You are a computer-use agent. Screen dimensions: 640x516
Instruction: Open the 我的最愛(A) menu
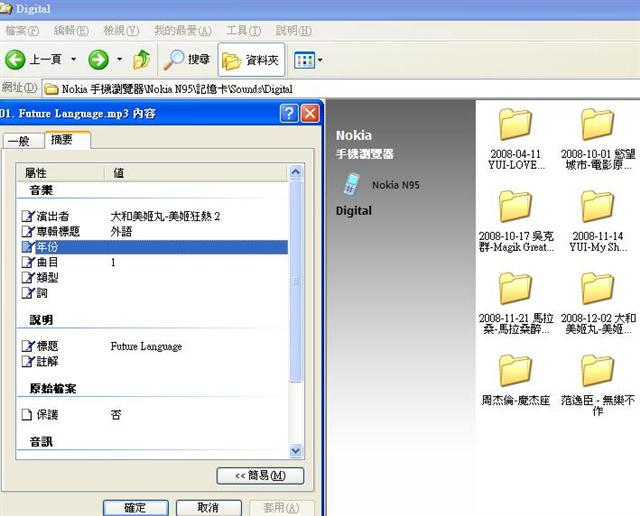[x=183, y=31]
